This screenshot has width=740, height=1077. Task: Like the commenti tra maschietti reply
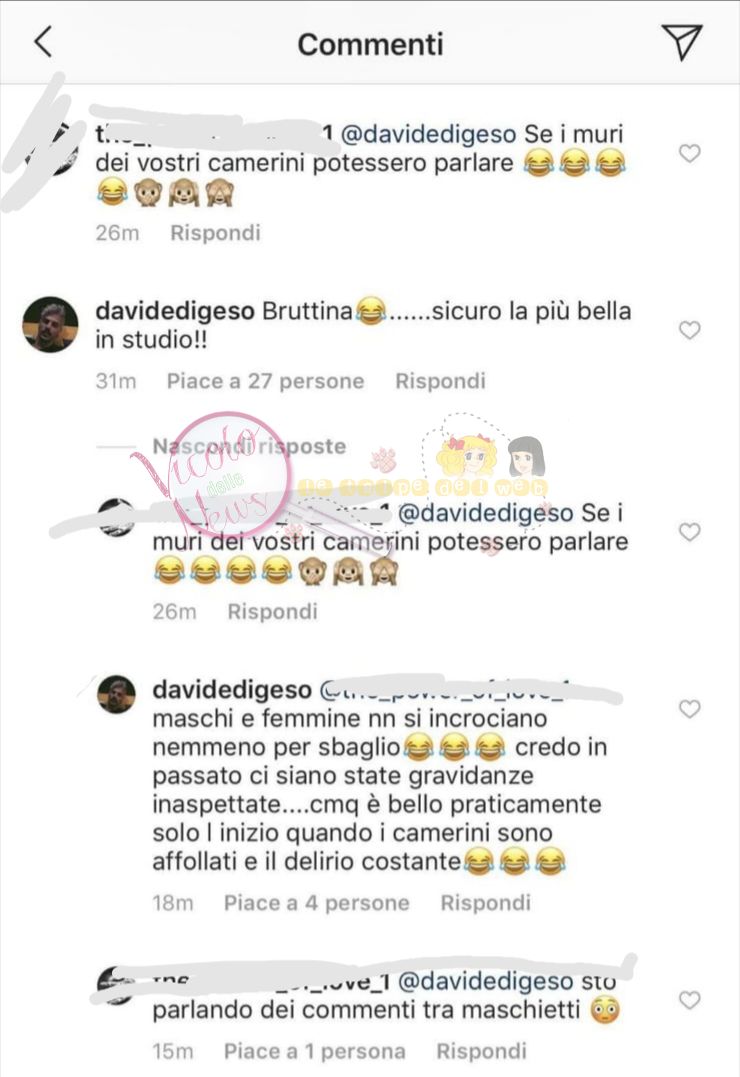[x=689, y=1000]
